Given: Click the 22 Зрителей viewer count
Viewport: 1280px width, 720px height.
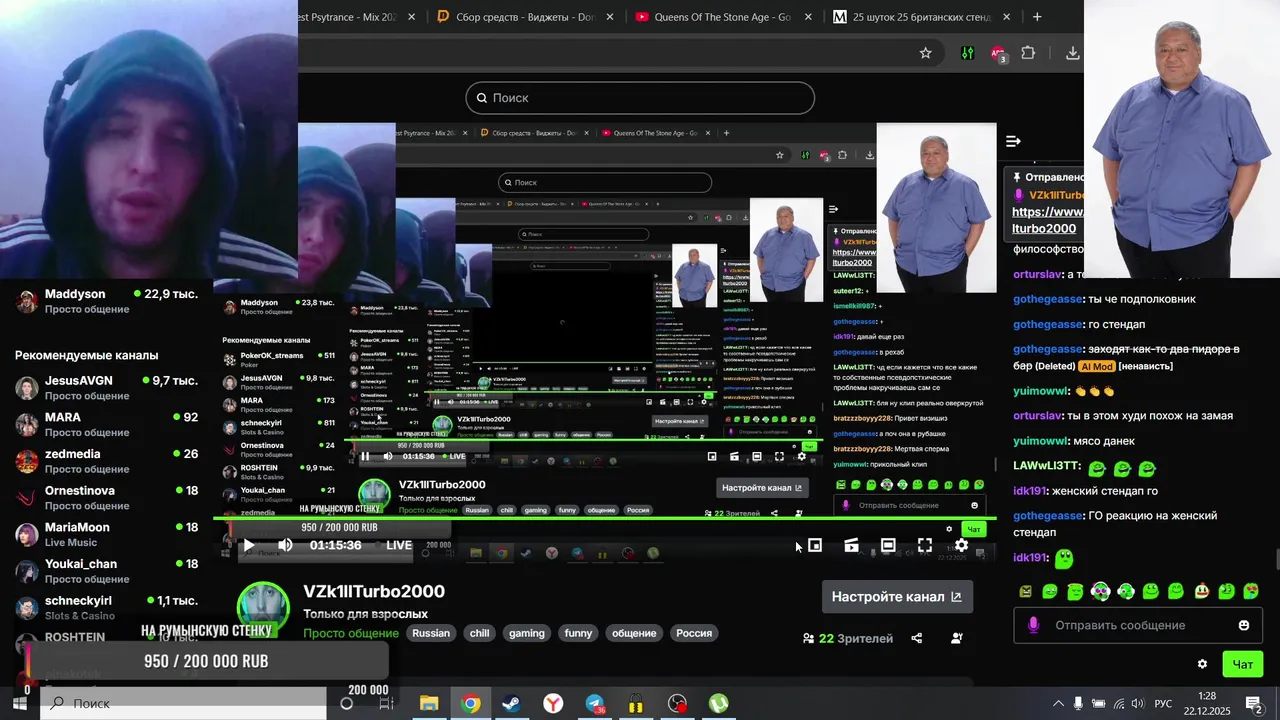Looking at the screenshot, I should [x=848, y=638].
